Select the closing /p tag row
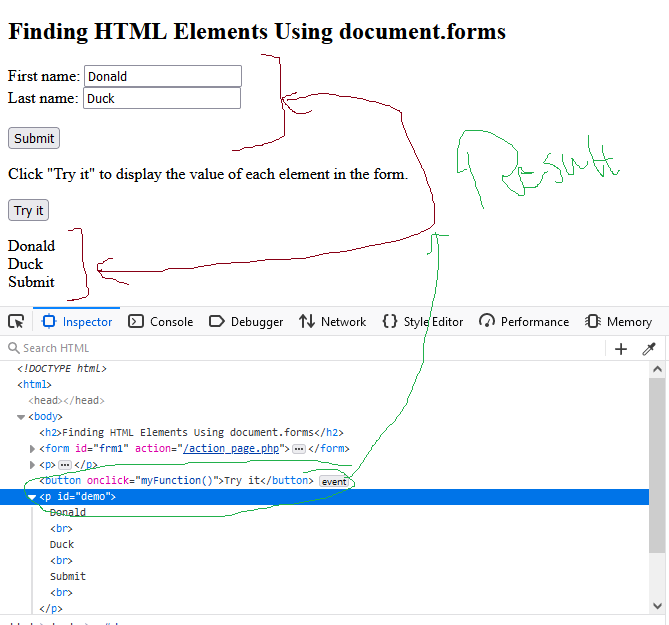The width and height of the screenshot is (669, 625). tap(51, 609)
